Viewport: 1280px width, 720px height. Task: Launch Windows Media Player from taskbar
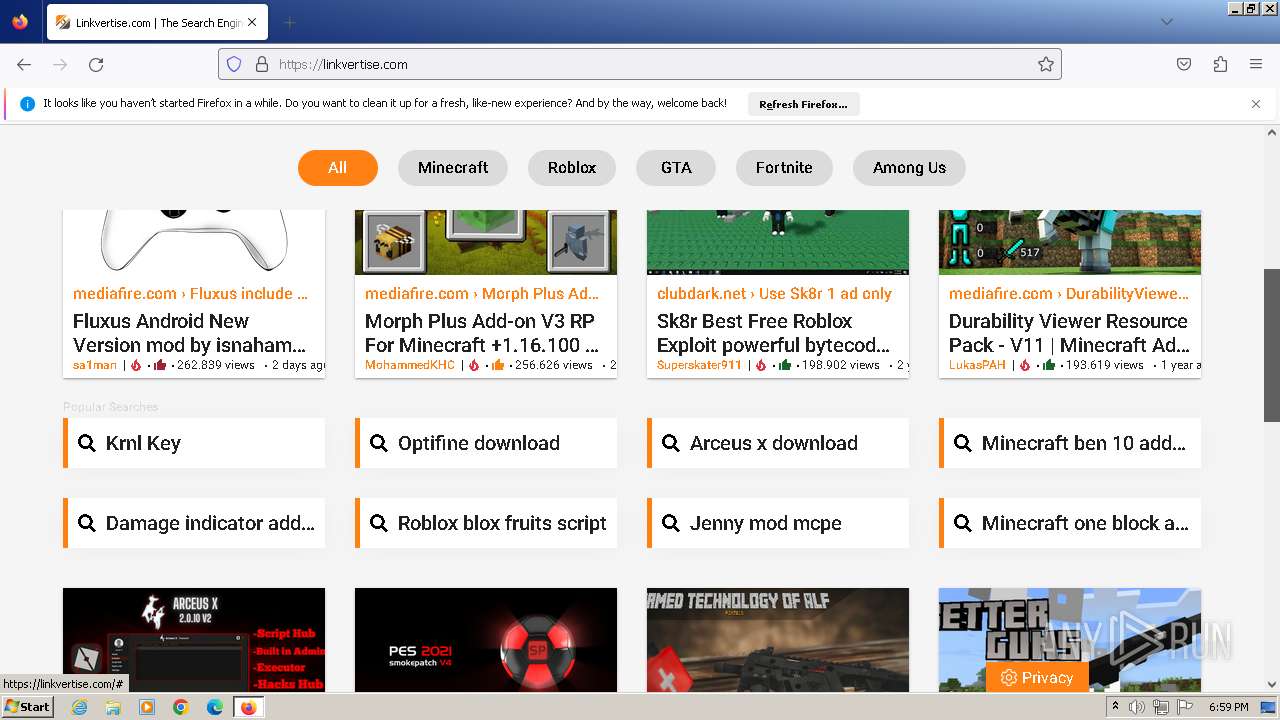click(x=147, y=707)
